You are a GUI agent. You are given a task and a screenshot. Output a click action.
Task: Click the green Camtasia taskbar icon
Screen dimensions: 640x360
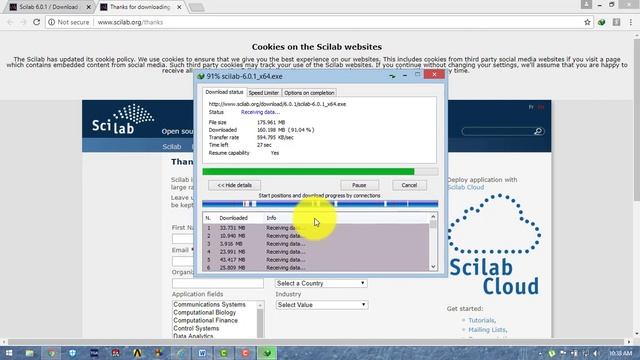click(224, 353)
